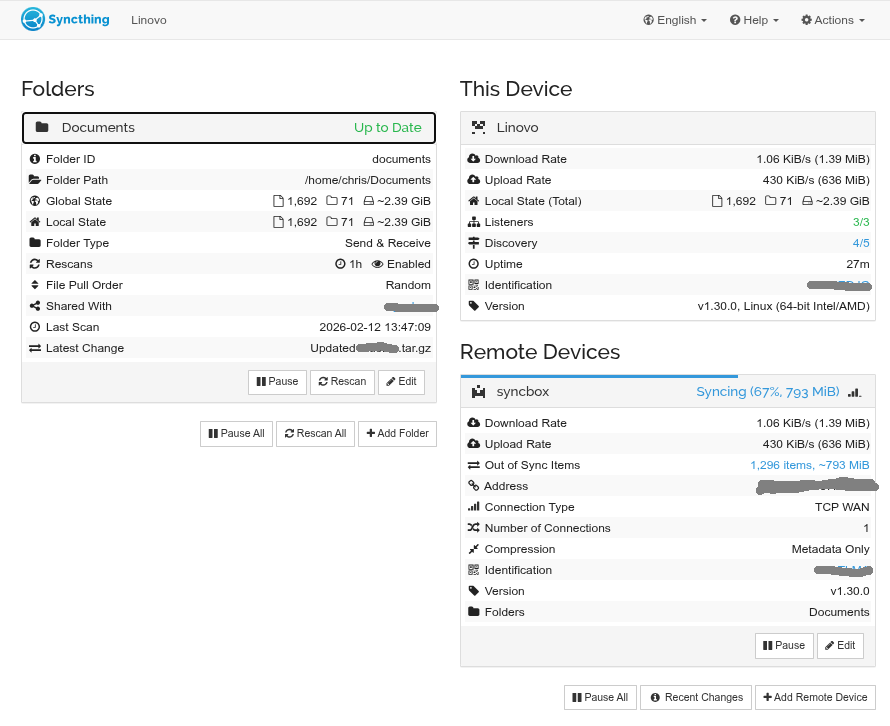Open the English language dropdown
The width and height of the screenshot is (890, 726).
click(x=675, y=20)
